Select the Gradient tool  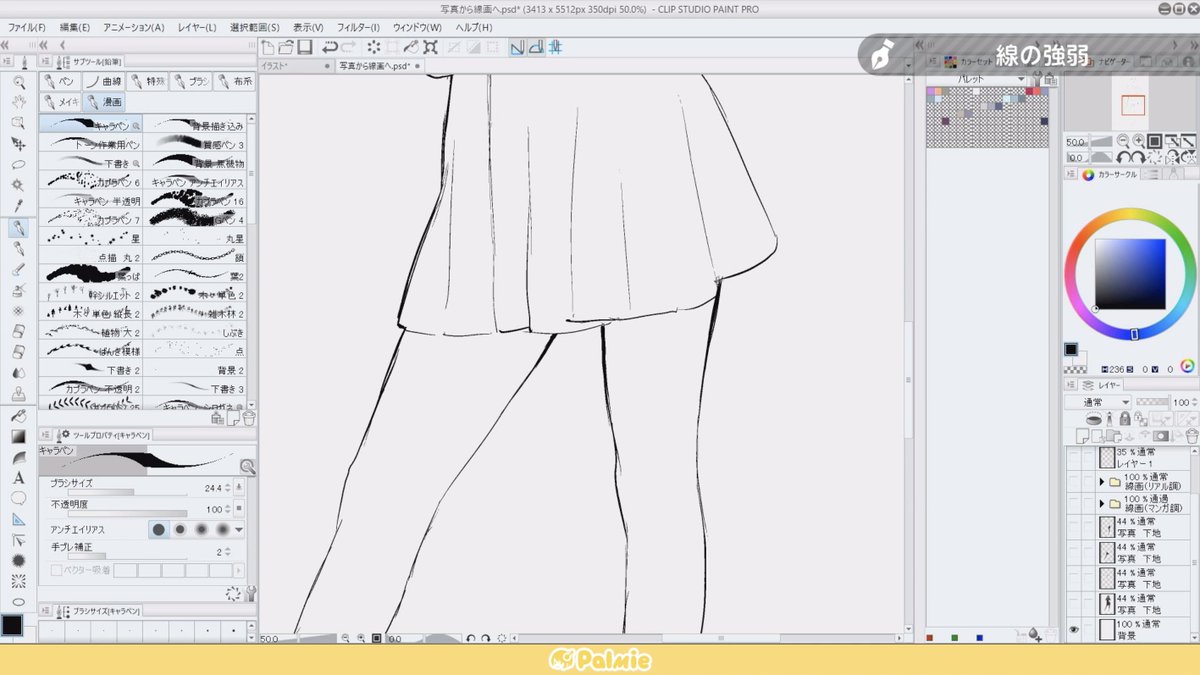[x=18, y=436]
